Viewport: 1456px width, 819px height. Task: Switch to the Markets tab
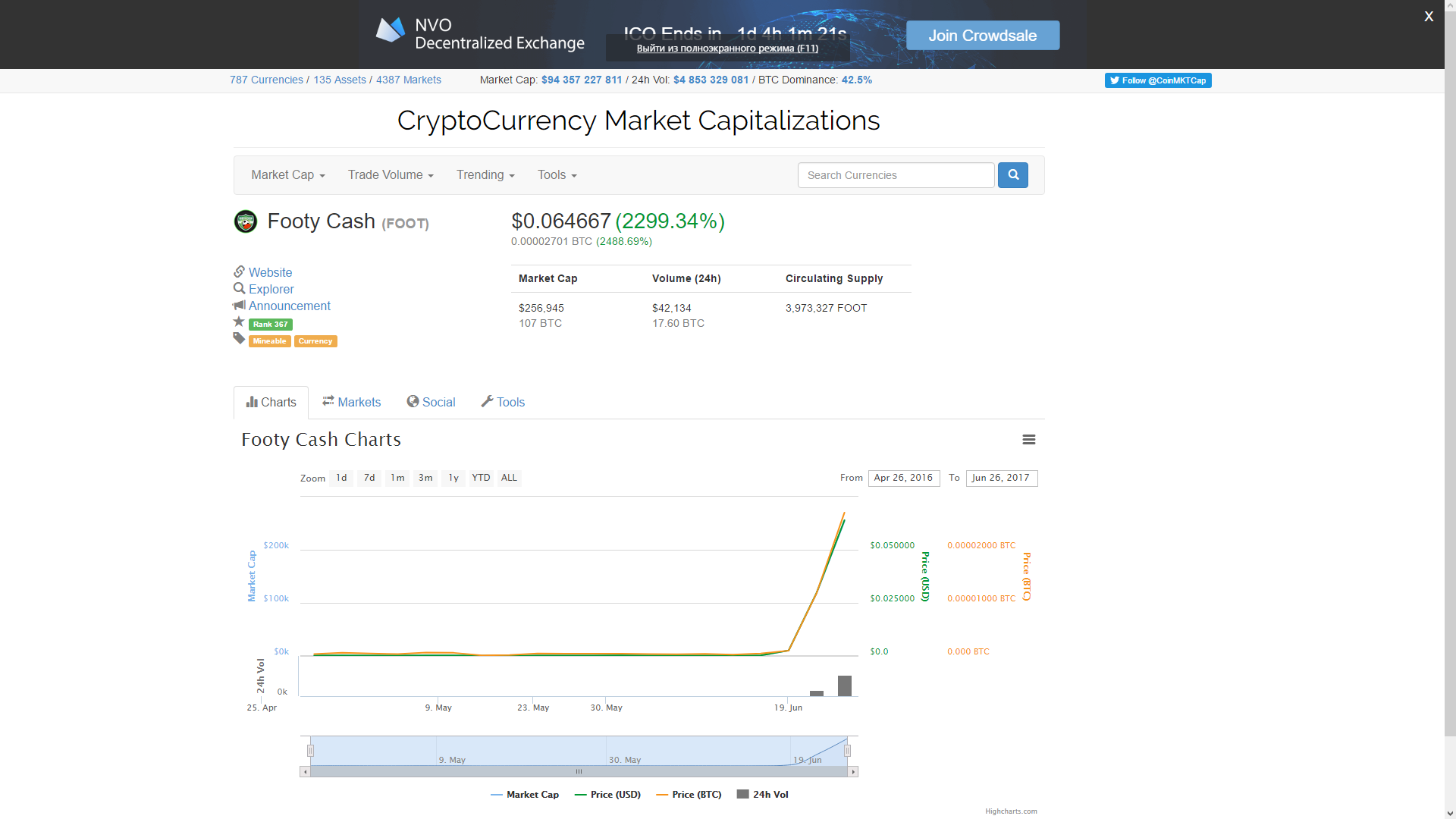351,403
